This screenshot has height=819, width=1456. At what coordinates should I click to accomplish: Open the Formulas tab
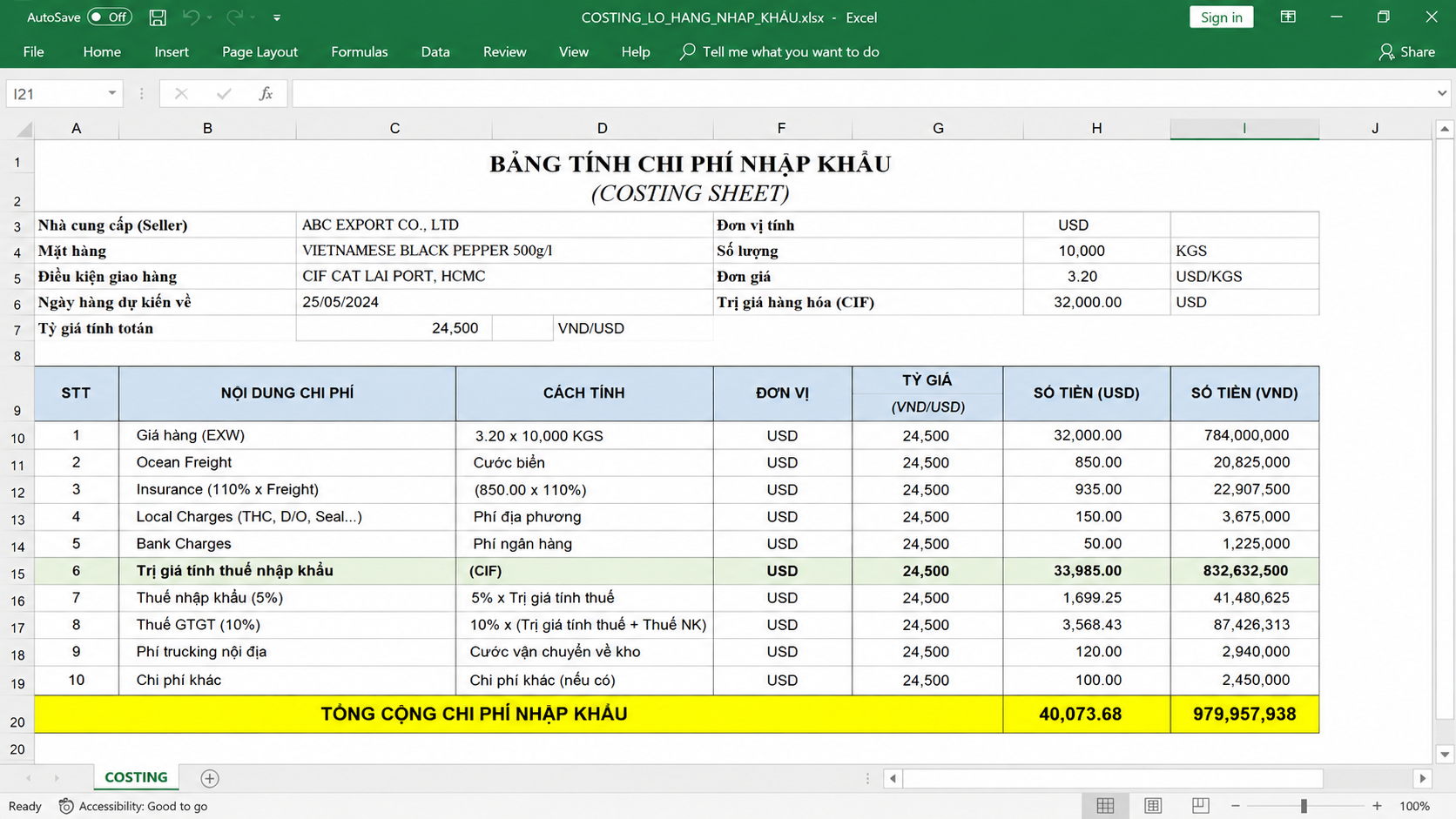pos(360,52)
